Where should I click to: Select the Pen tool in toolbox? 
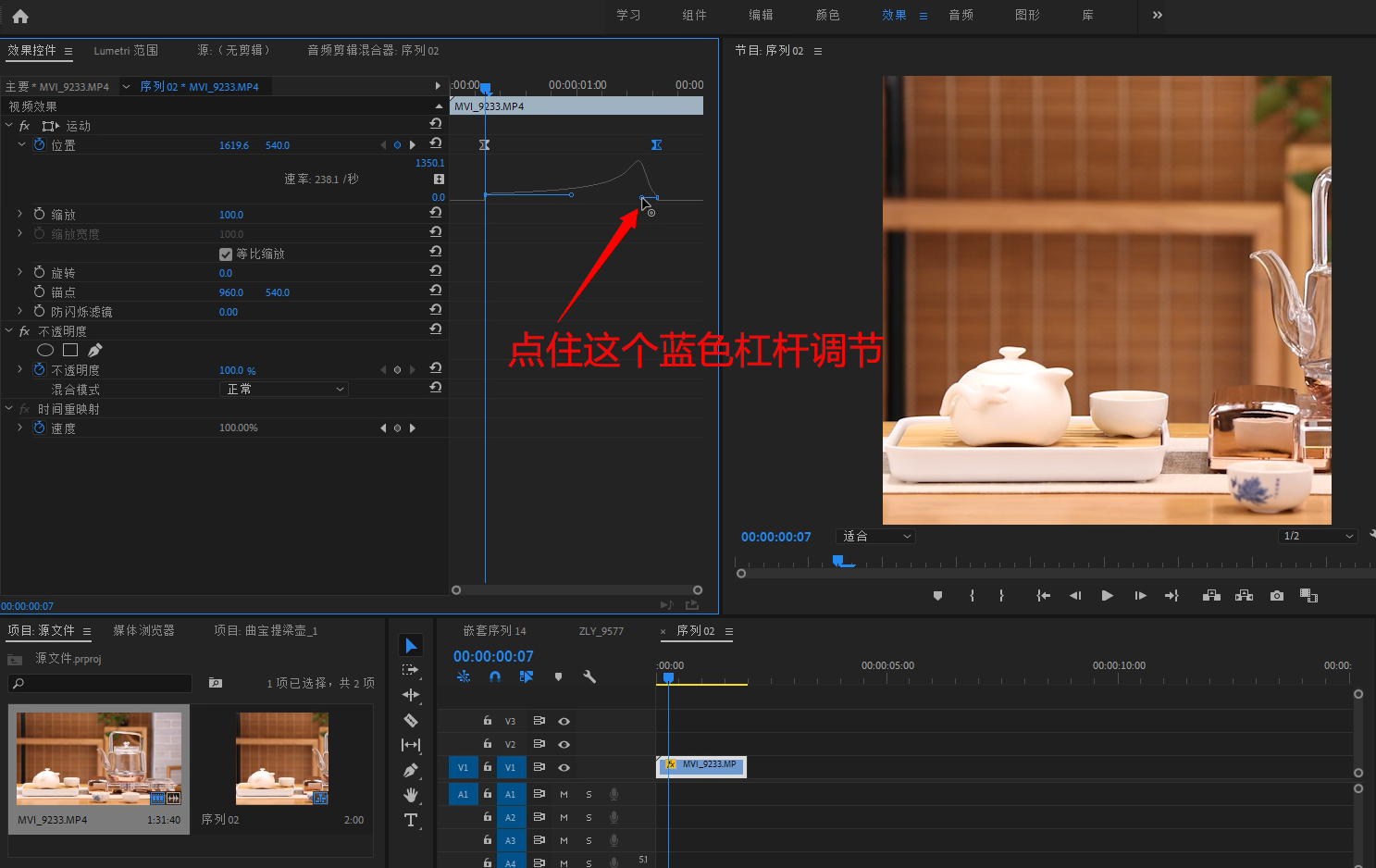[411, 770]
